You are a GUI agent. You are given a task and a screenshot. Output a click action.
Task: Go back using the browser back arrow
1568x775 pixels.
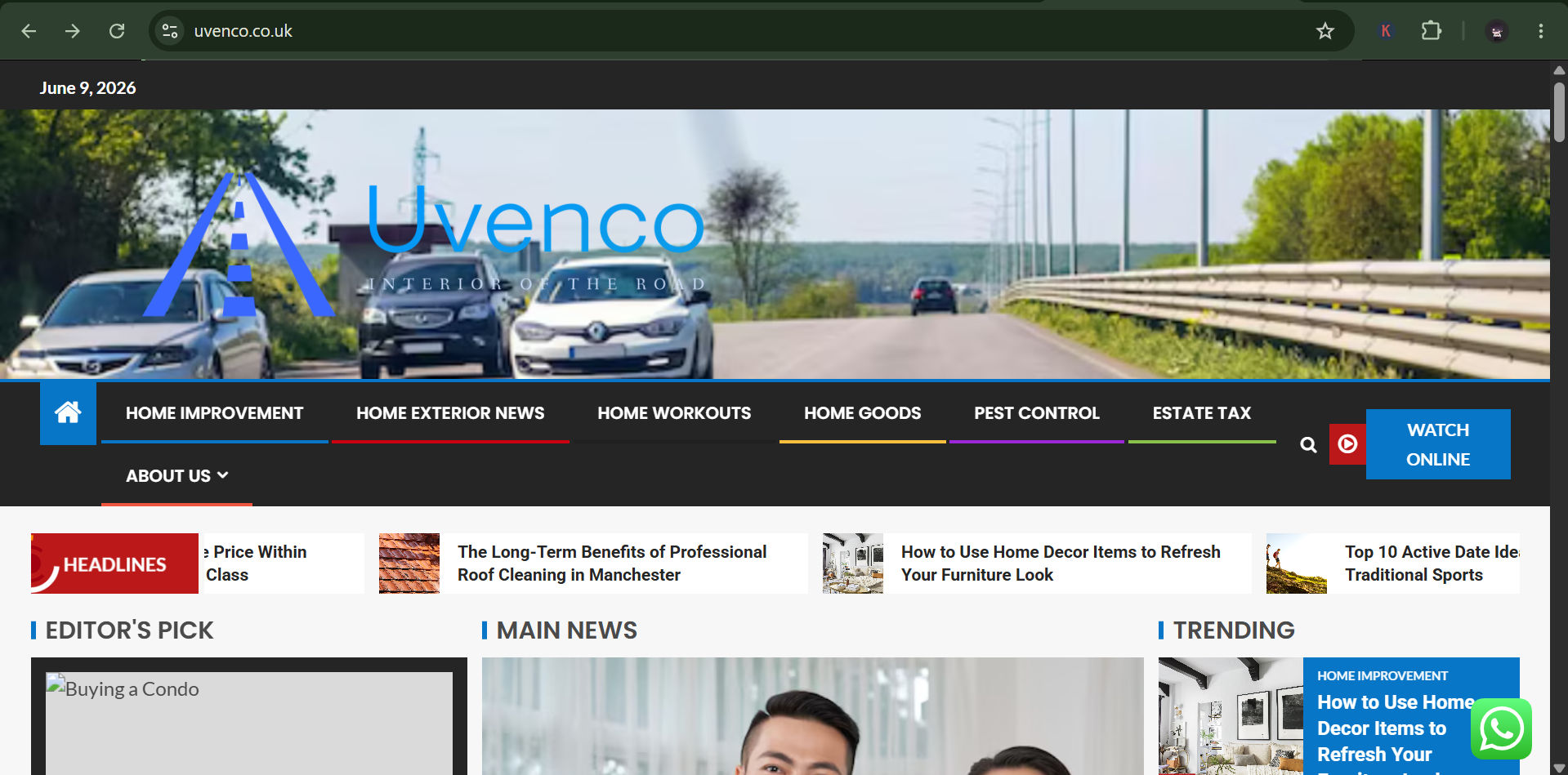tap(29, 31)
